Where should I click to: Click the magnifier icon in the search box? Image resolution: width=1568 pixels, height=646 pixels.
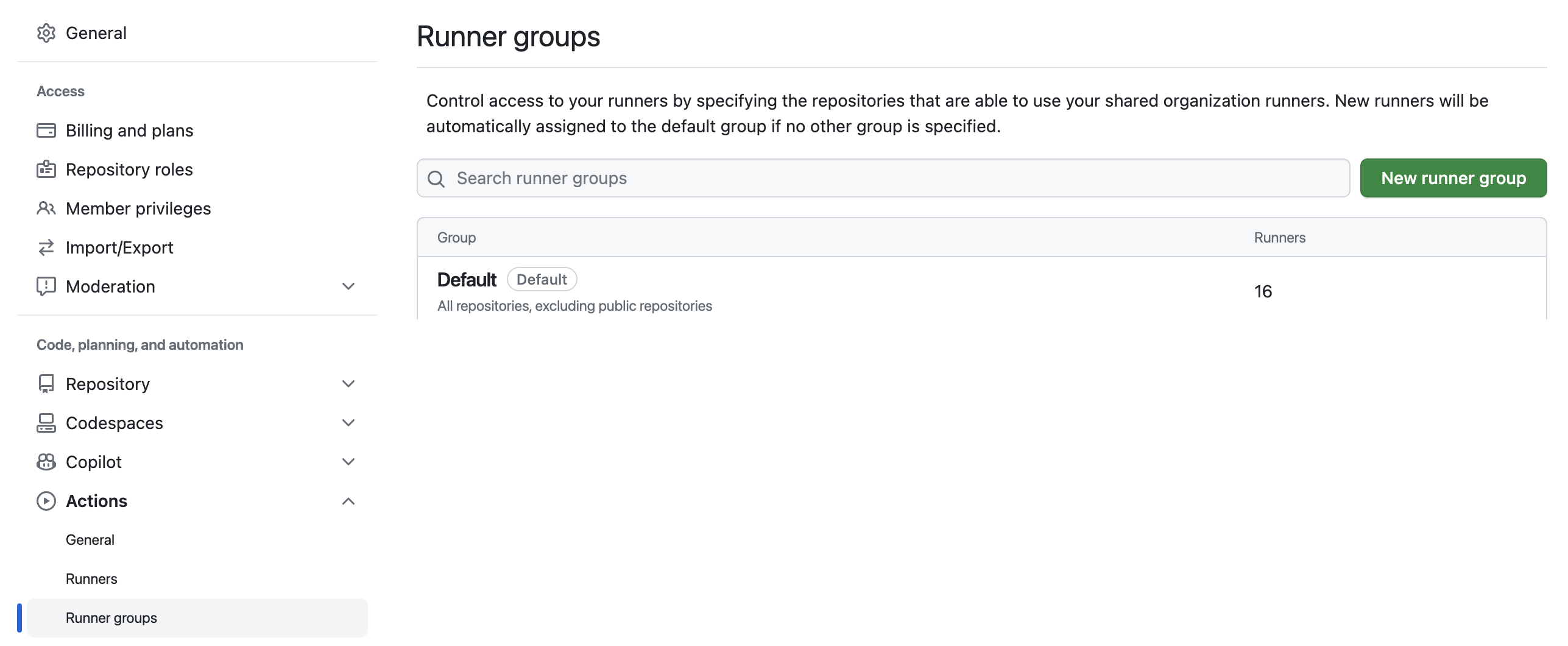436,178
